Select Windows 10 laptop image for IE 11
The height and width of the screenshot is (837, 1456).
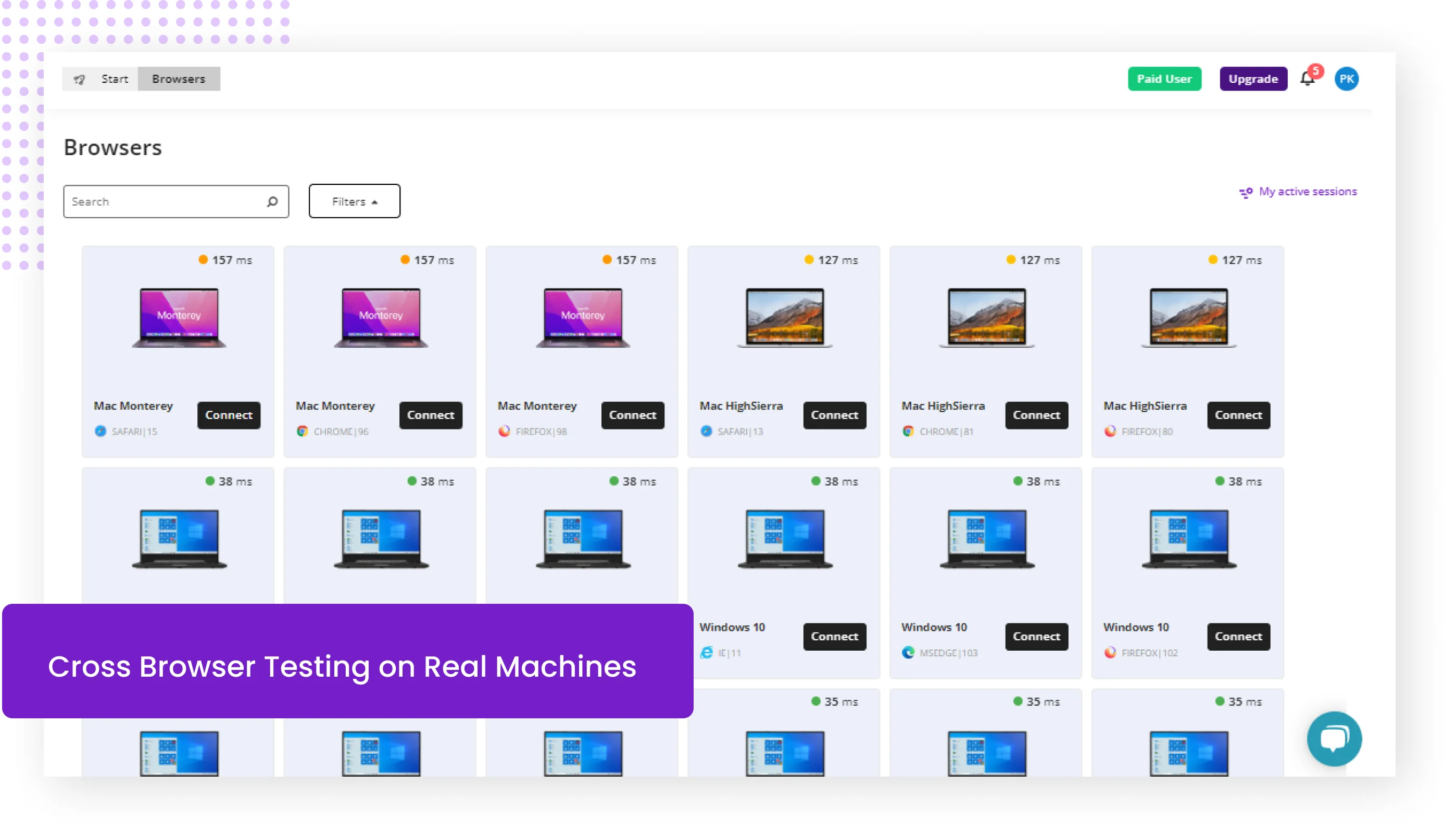click(784, 539)
